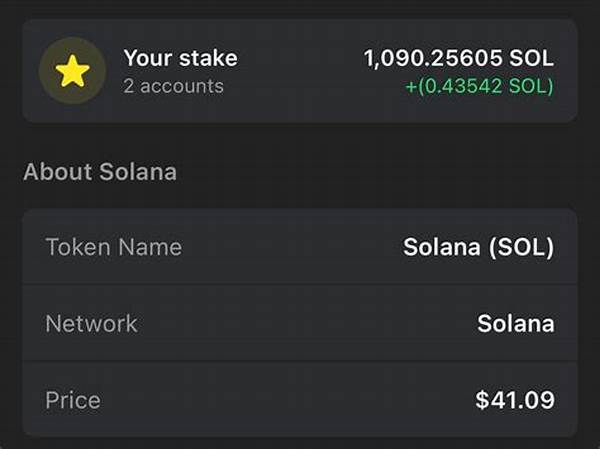
Task: Select the "Solana" value in Network row
Action: click(x=515, y=323)
